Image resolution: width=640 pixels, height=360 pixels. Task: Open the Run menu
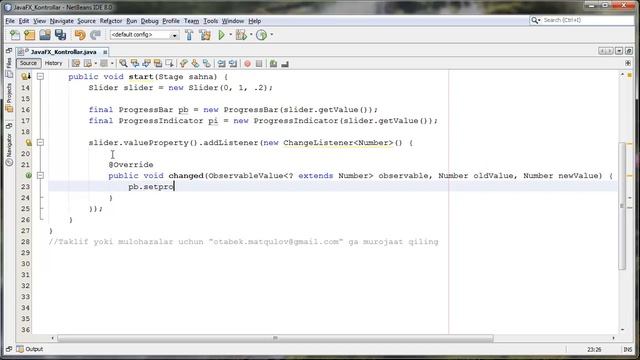pyautogui.click(x=131, y=21)
